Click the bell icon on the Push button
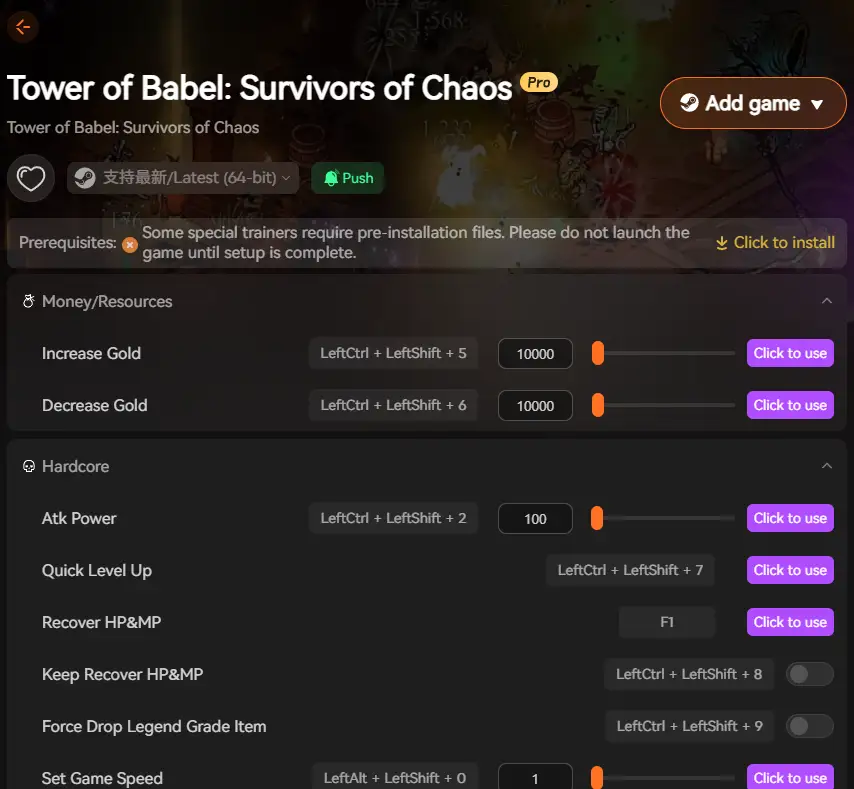This screenshot has width=854, height=789. pos(331,177)
